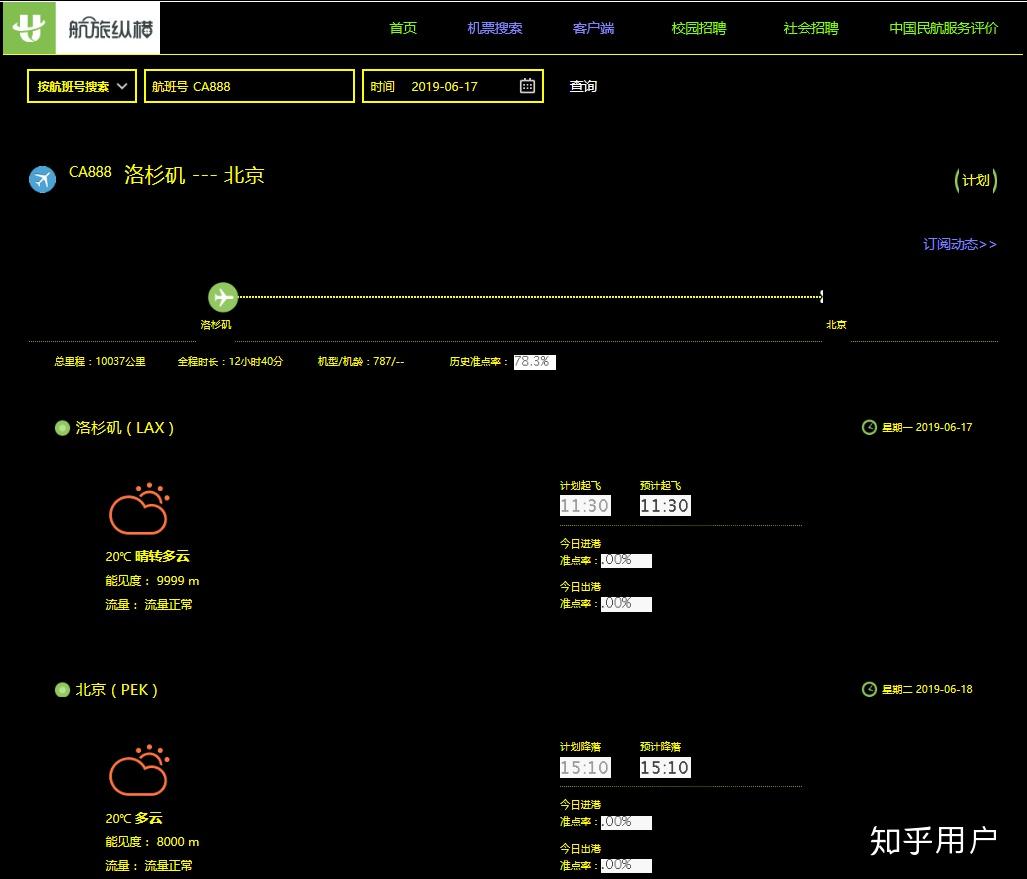The height and width of the screenshot is (879, 1027).
Task: Click the Beijing weather cloud icon
Action: [139, 770]
